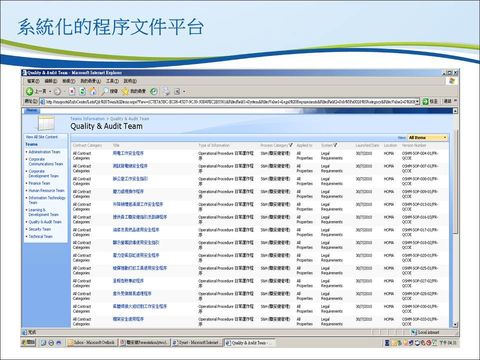This screenshot has width=480, height=360.
Task: Open the Search magnifier toolbar button
Action: click(x=110, y=91)
